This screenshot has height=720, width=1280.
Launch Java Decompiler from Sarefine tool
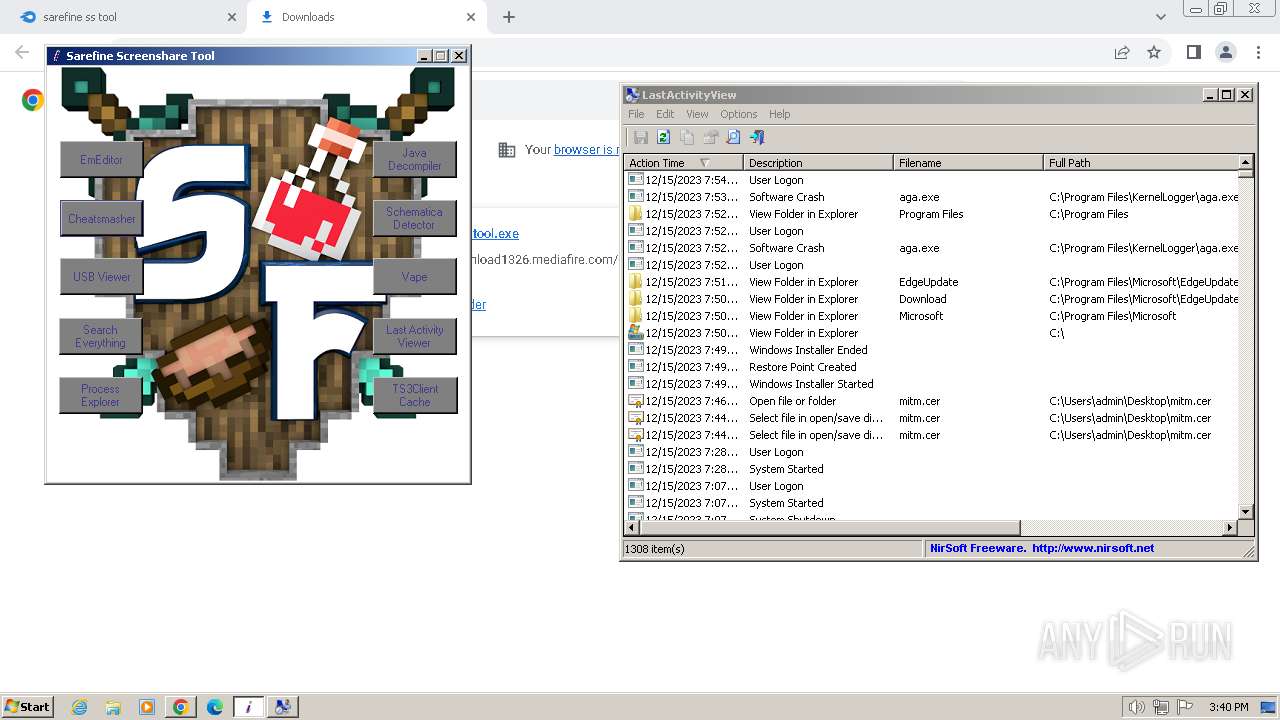(415, 160)
